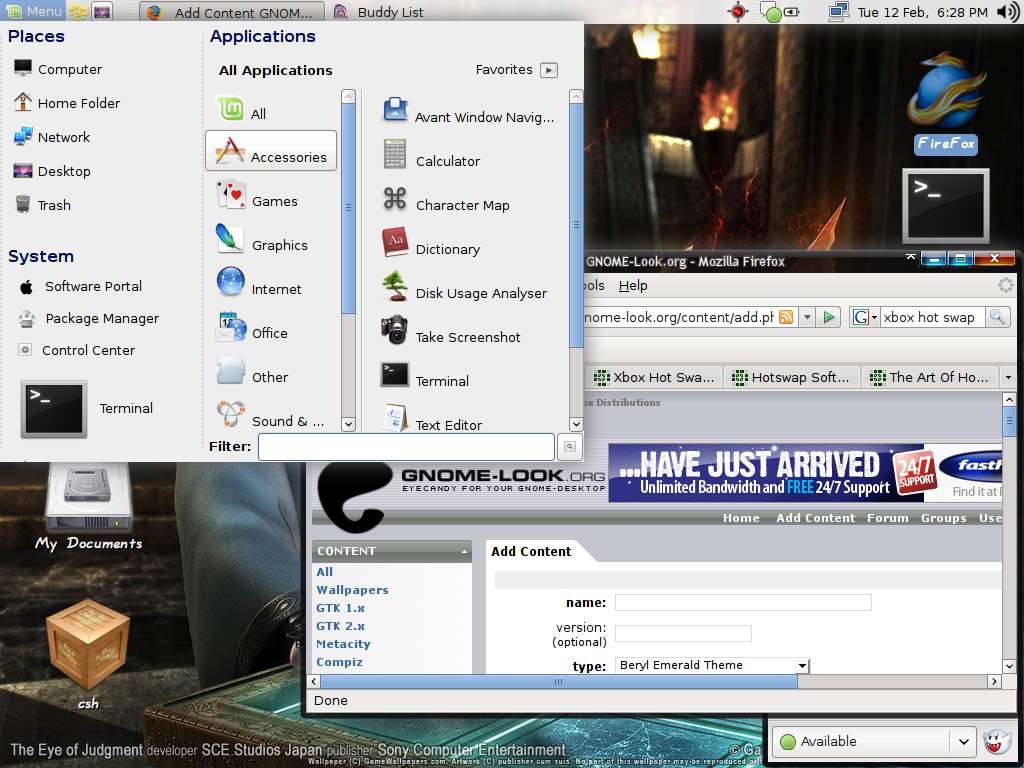Click the Go arrow in Firefox address bar
Screen dimensions: 1024x768
pos(829,317)
